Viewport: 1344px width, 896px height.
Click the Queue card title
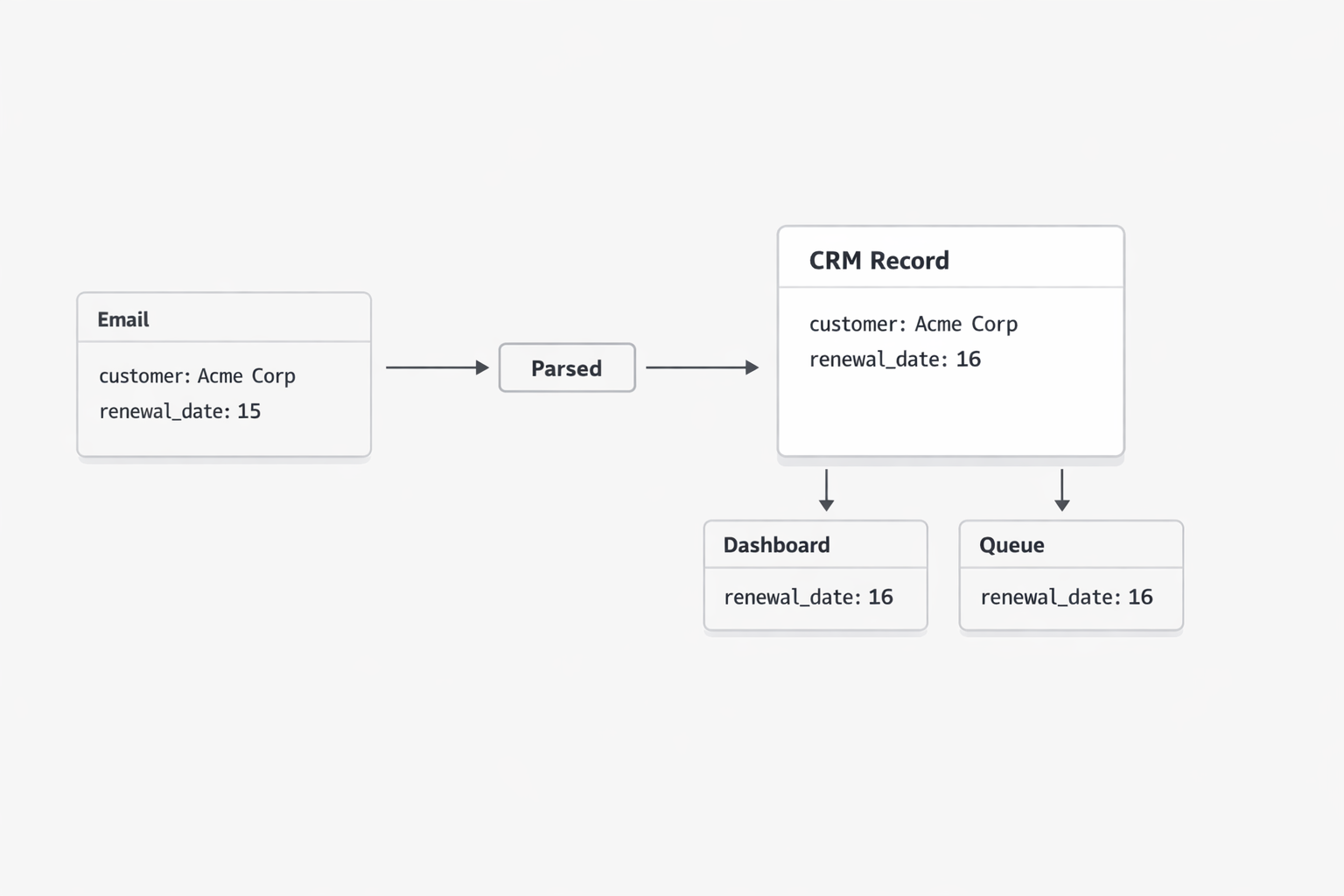click(x=1011, y=545)
